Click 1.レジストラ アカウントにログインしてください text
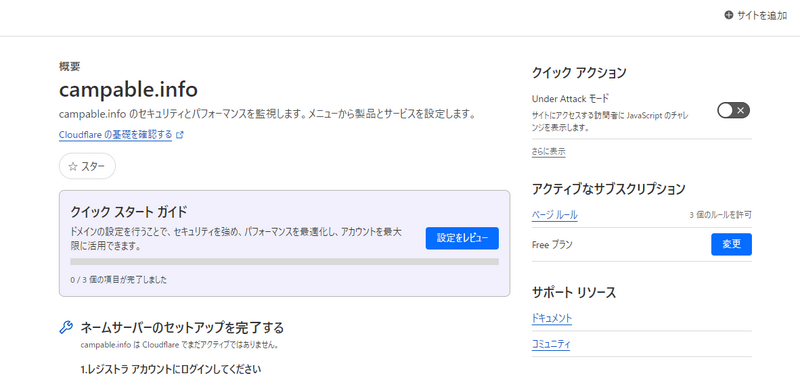800x382 pixels. pyautogui.click(x=171, y=370)
